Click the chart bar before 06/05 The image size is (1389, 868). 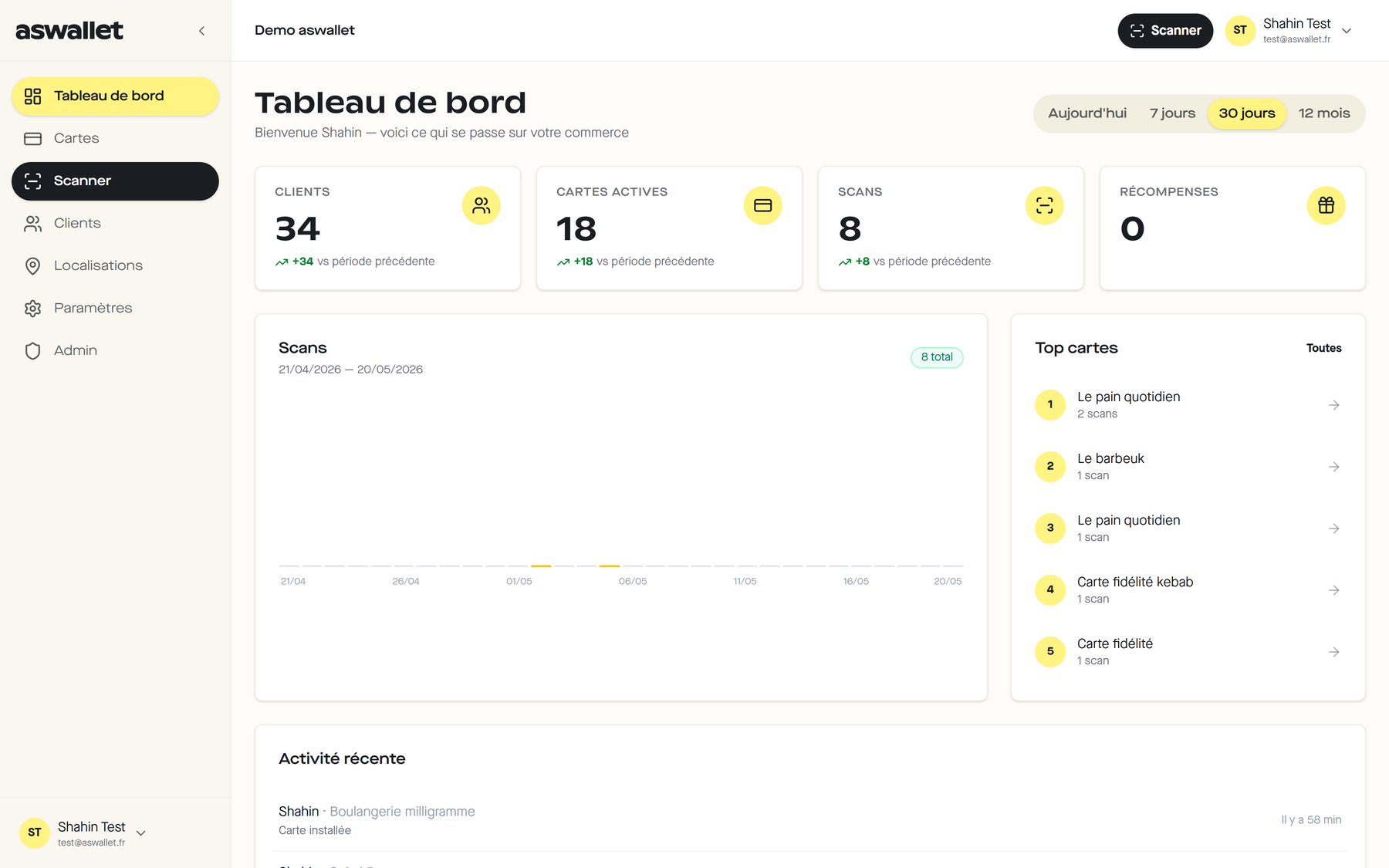pyautogui.click(x=610, y=566)
